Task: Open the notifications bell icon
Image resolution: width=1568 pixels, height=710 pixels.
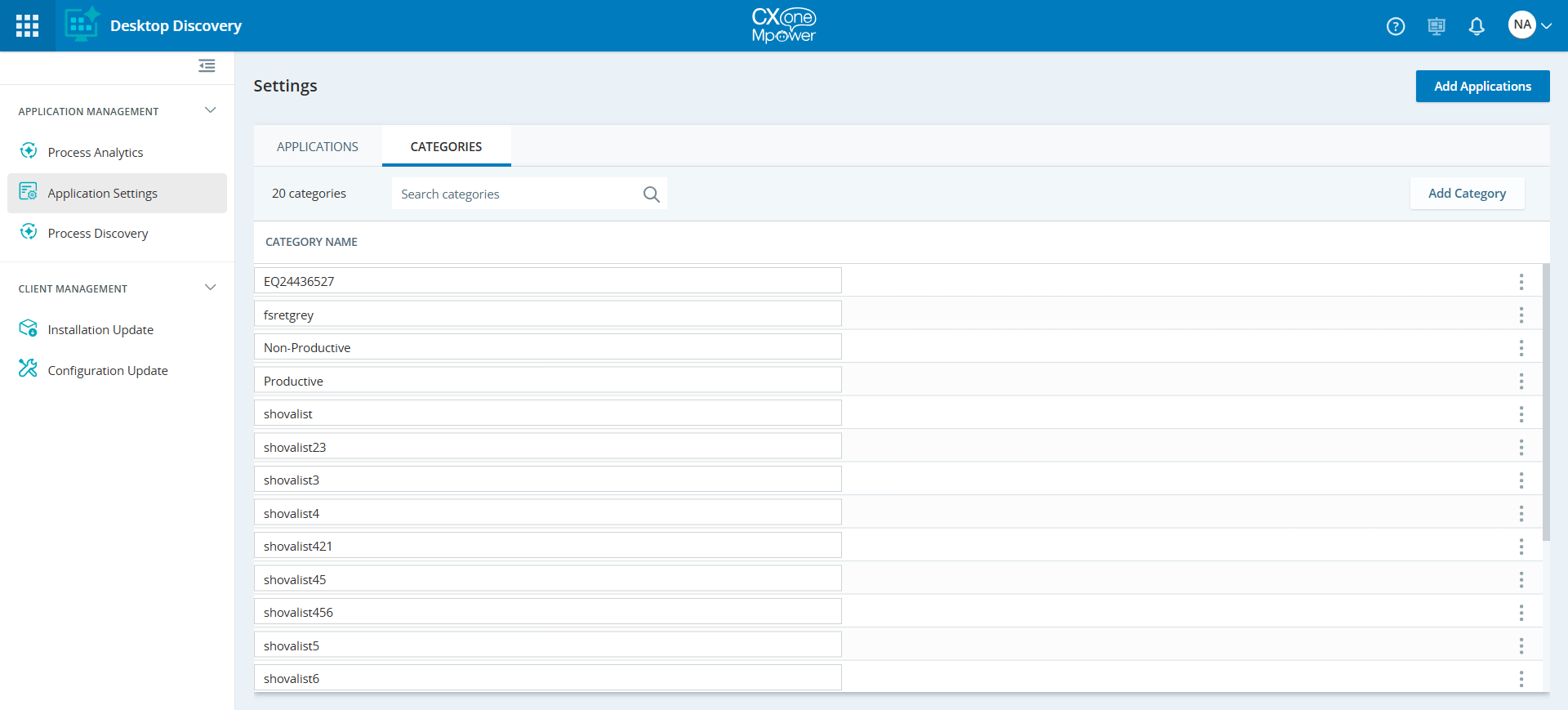Action: (1477, 26)
